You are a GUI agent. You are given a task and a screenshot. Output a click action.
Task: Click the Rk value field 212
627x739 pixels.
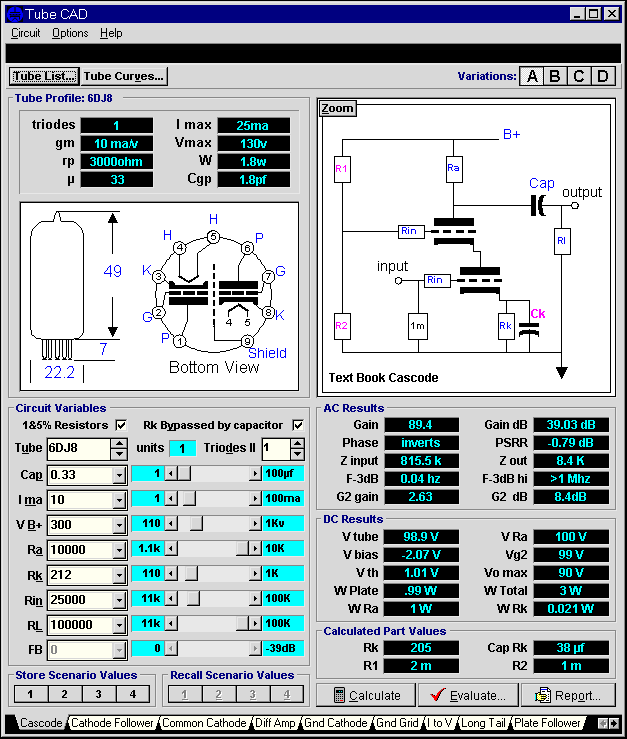pos(80,575)
